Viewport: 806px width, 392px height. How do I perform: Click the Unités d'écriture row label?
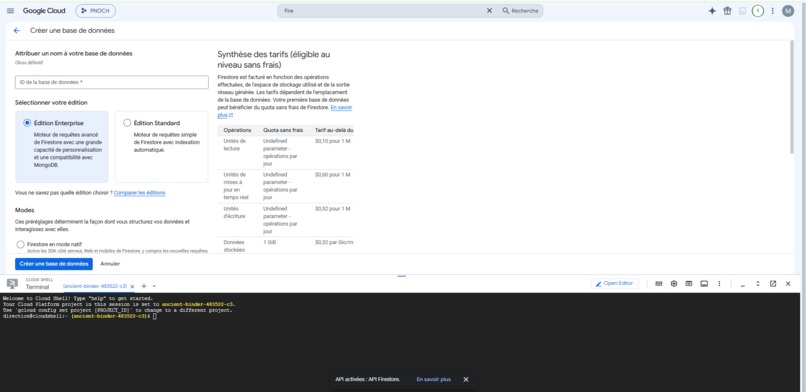234,212
